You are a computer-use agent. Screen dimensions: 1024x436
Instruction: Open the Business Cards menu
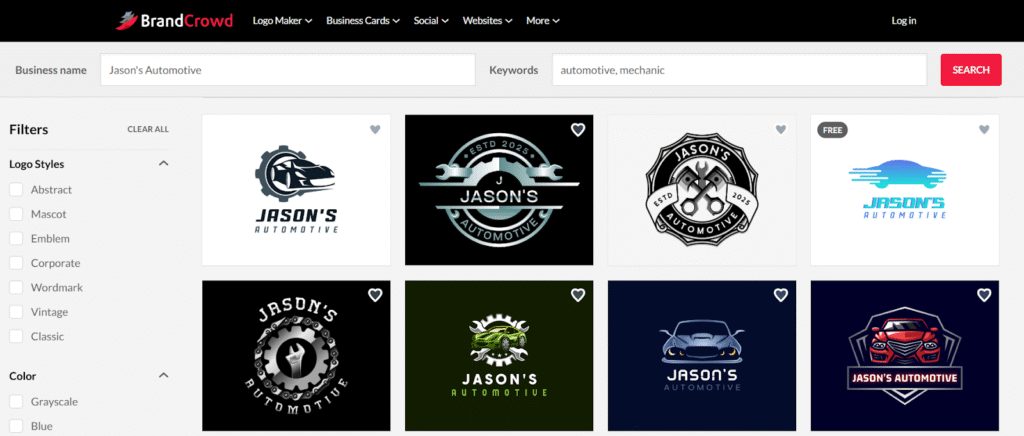363,20
